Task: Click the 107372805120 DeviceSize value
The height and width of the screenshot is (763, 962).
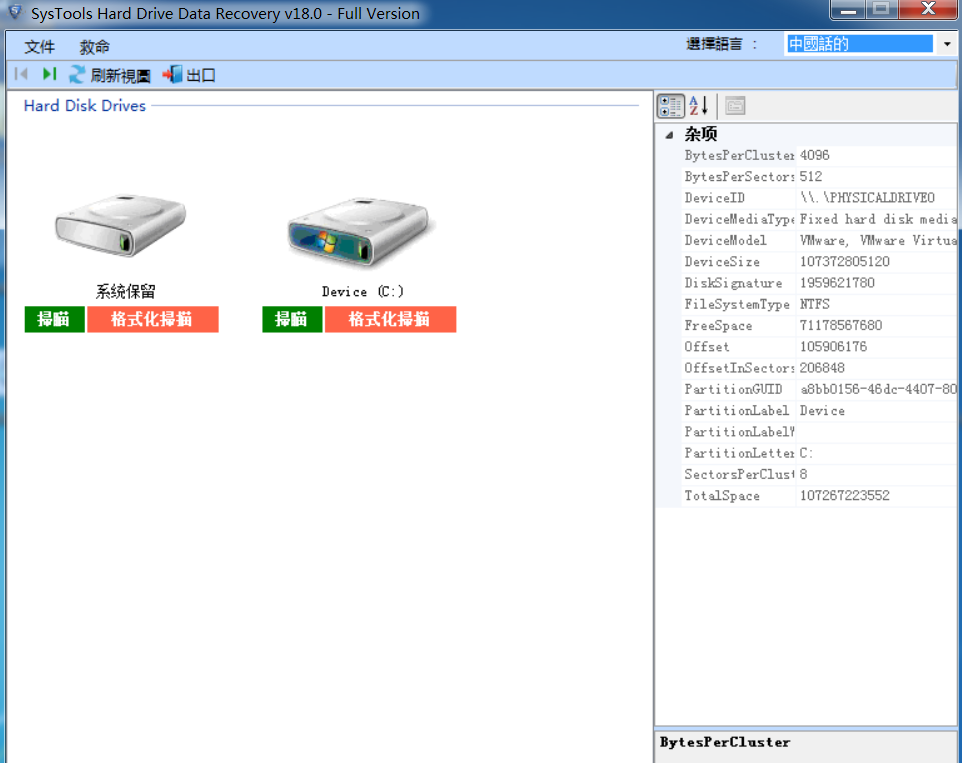Action: (x=845, y=262)
